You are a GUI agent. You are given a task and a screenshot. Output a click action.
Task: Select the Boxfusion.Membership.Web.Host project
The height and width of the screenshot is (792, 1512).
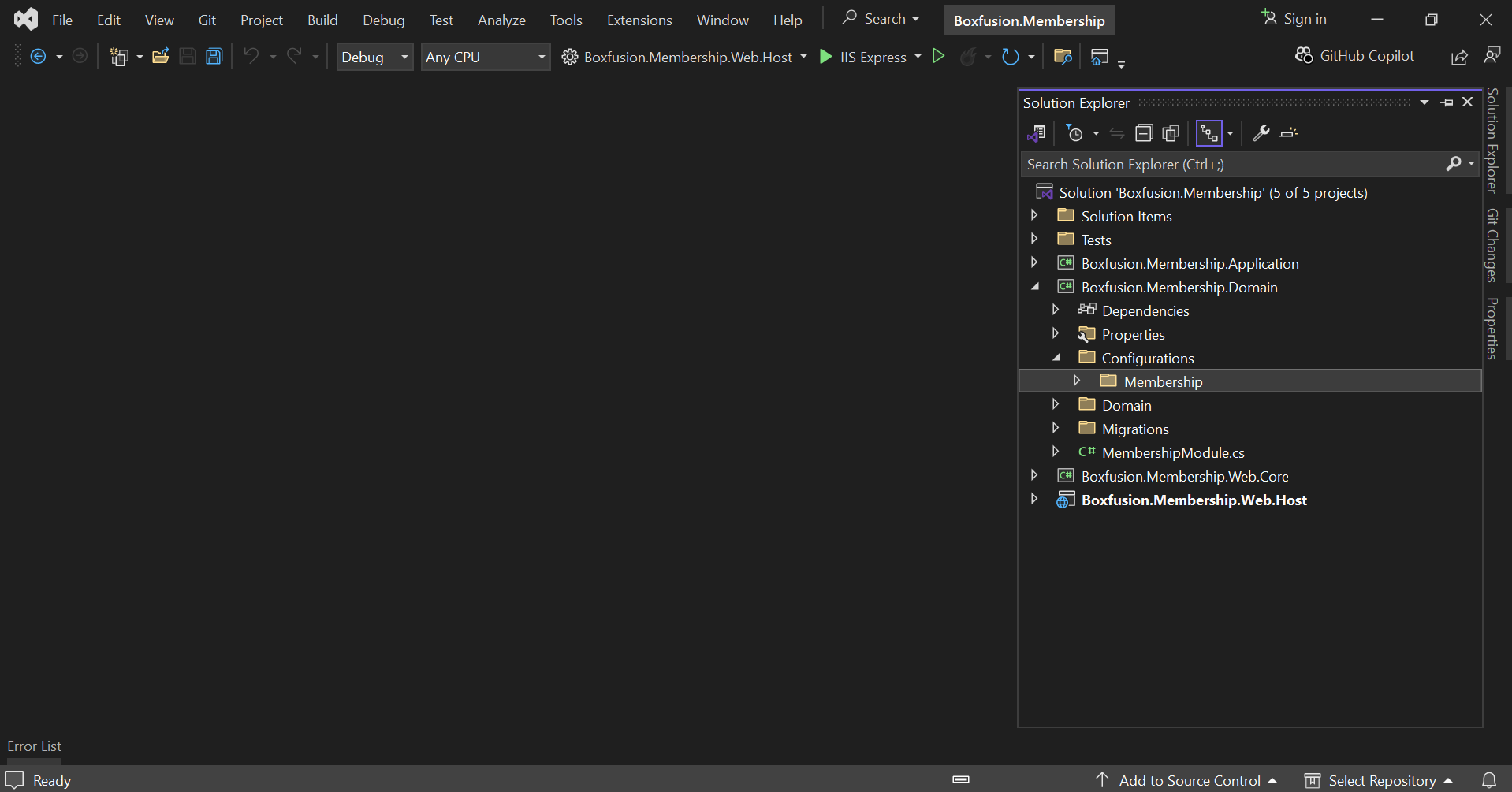(1194, 500)
